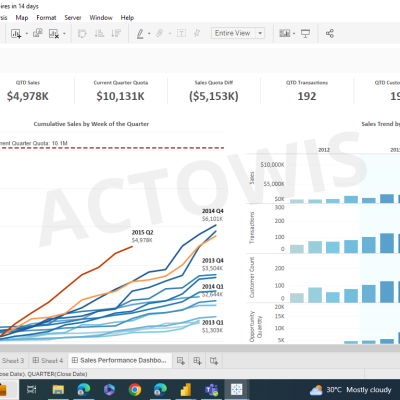The width and height of the screenshot is (400, 400).
Task: Open Edge icon beside File Explorer
Action: [83, 389]
